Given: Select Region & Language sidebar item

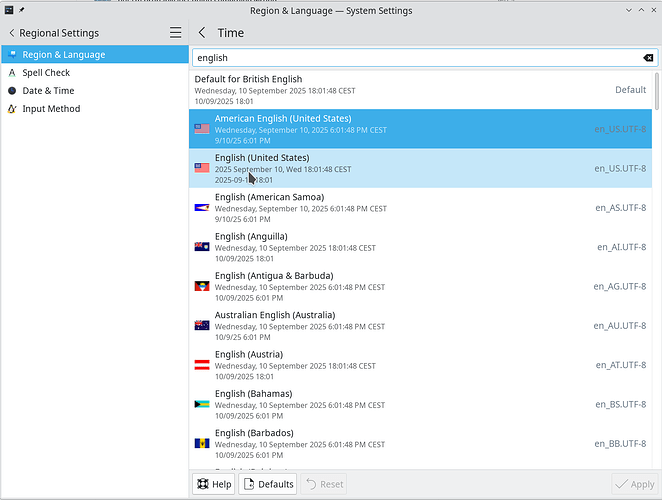Looking at the screenshot, I should point(63,55).
